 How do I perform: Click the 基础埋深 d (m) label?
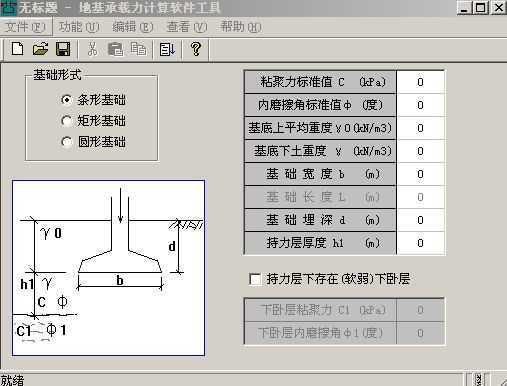point(320,220)
